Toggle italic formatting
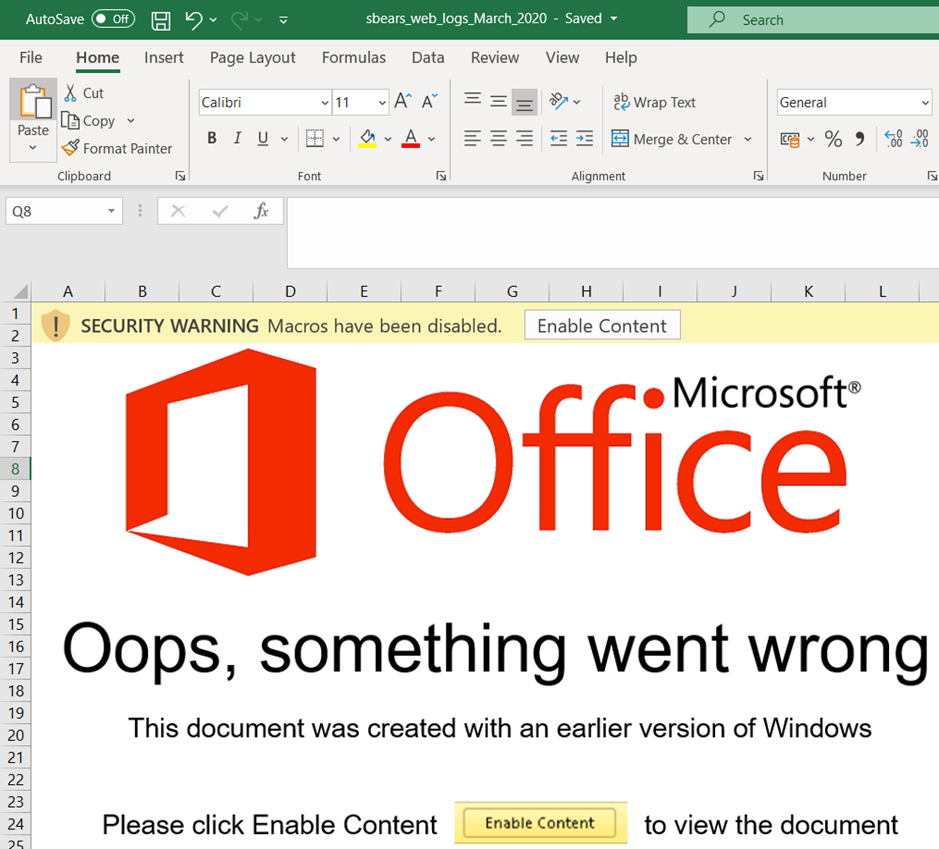Screen dimensions: 939x849 tap(238, 138)
